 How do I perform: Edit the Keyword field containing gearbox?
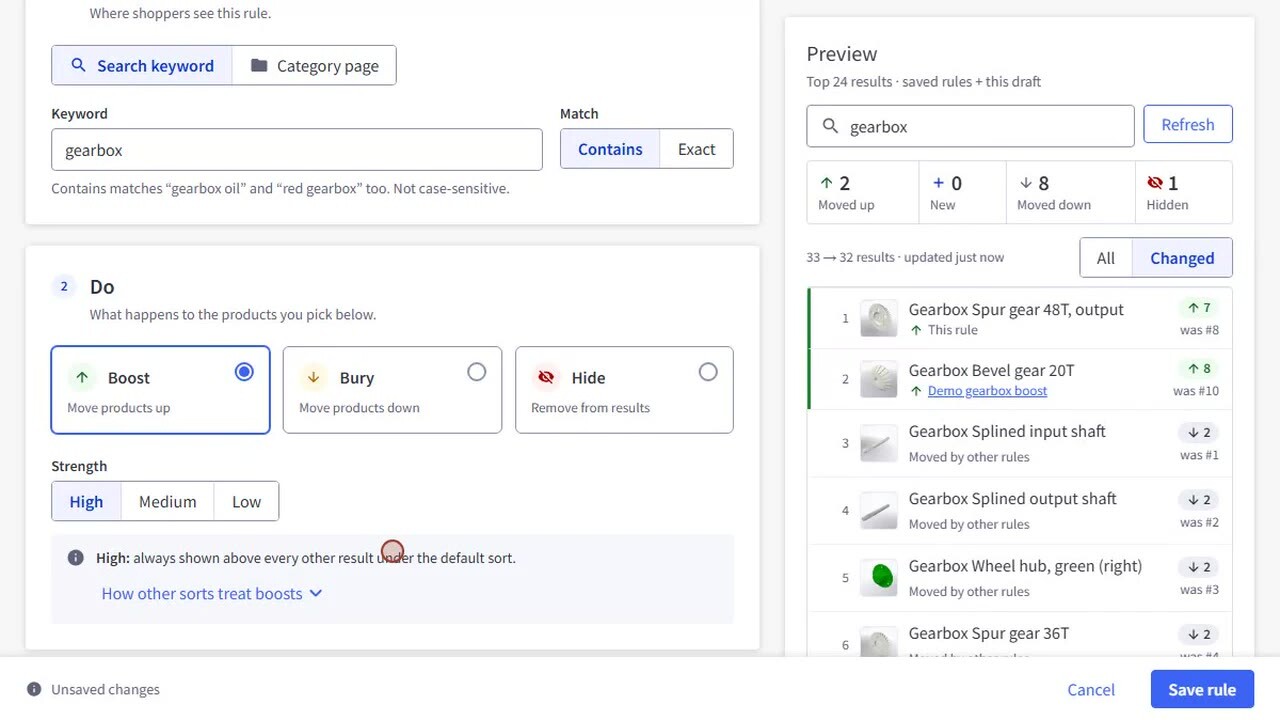[297, 150]
